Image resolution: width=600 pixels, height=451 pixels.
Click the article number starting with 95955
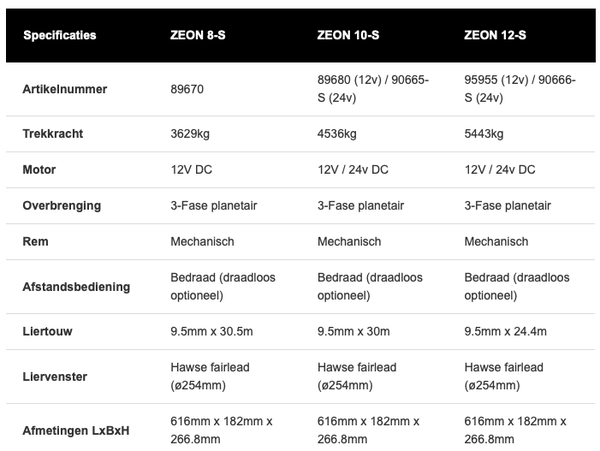tap(519, 89)
